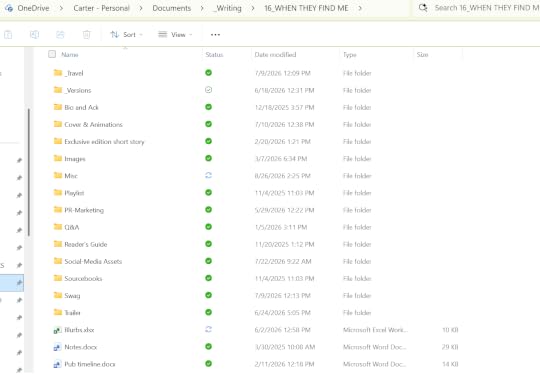Viewport: 540px width, 375px height.
Task: Click the green synced status for Notes.docx
Action: [208, 346]
